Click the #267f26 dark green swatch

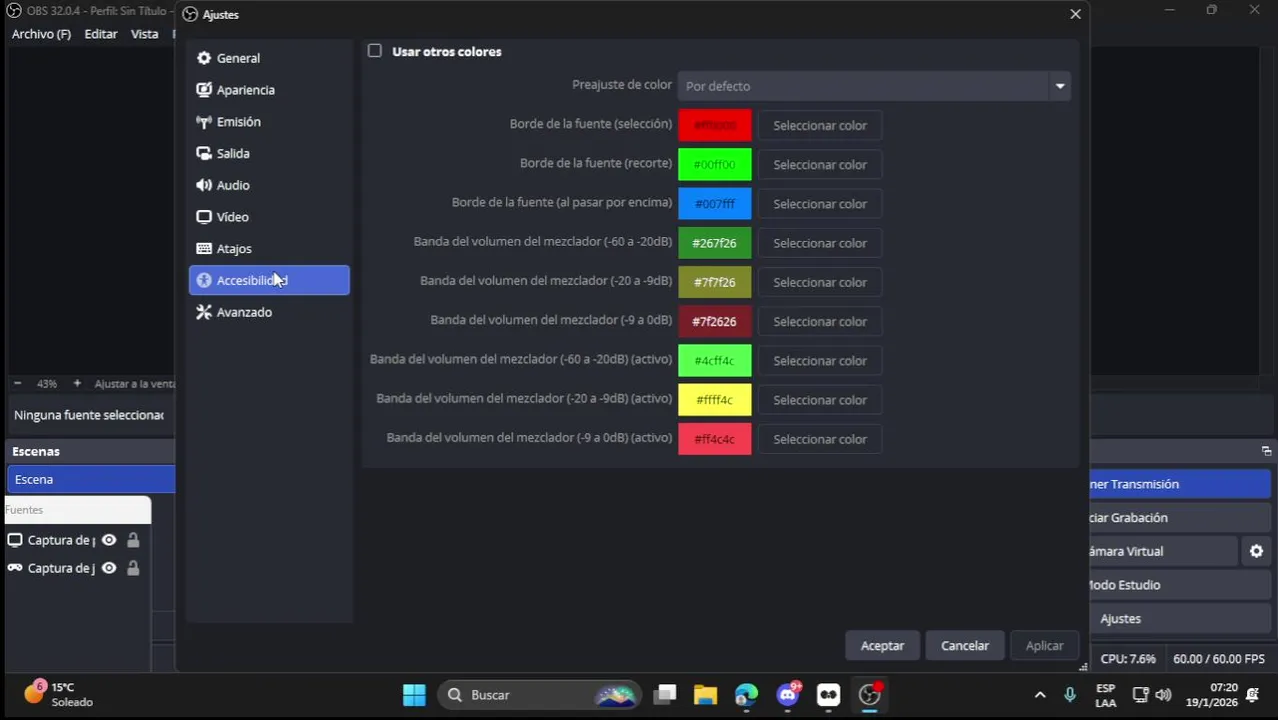[x=715, y=243]
